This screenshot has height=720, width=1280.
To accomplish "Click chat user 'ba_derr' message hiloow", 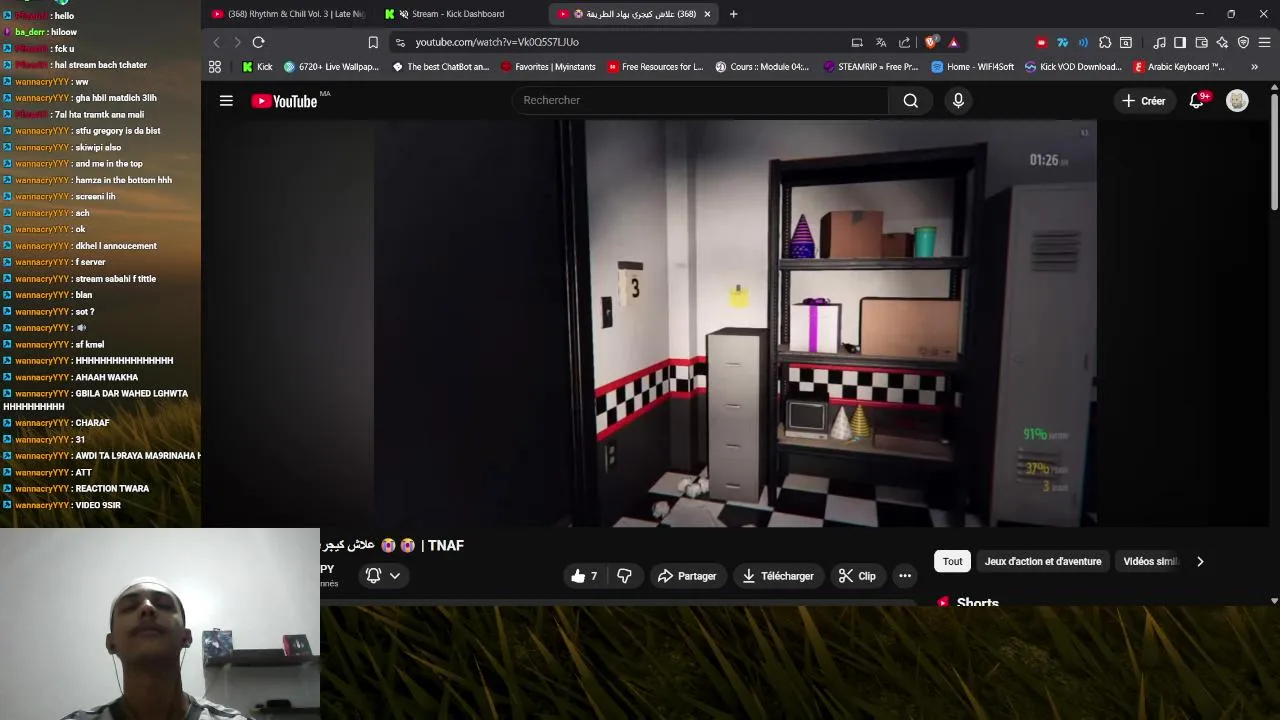I will (x=40, y=32).
